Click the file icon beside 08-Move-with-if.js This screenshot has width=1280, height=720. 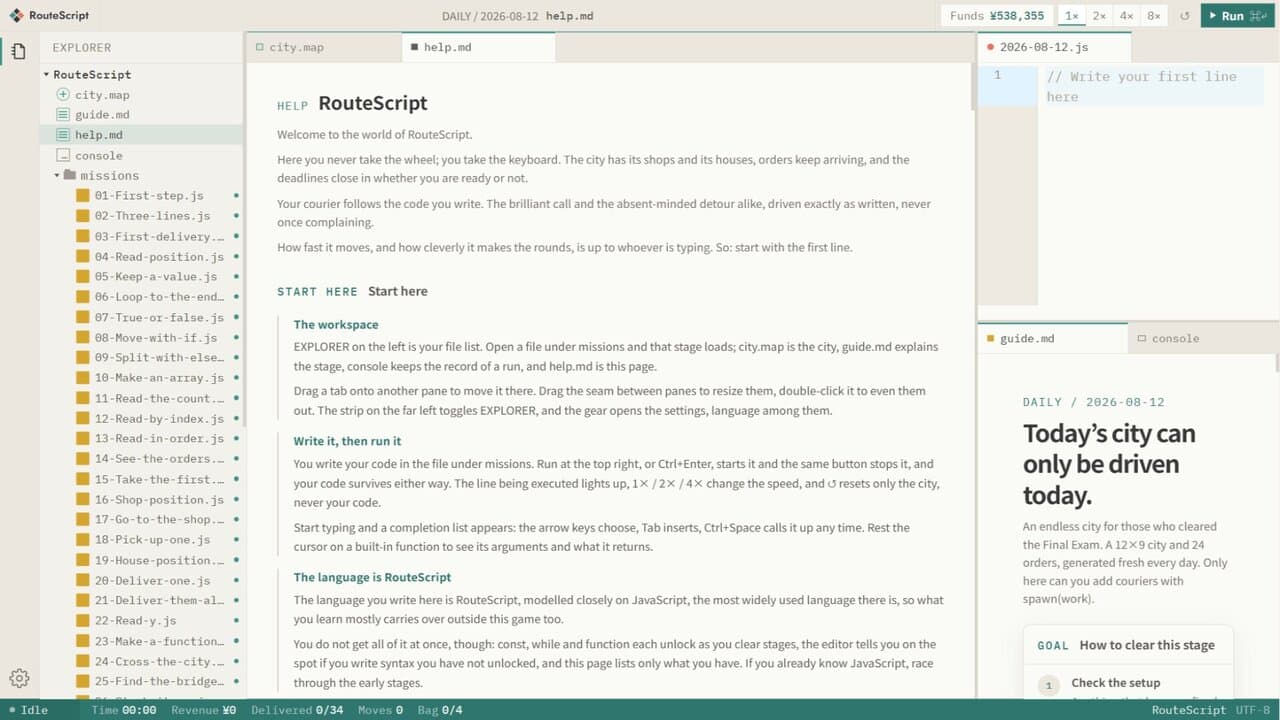[x=83, y=338]
